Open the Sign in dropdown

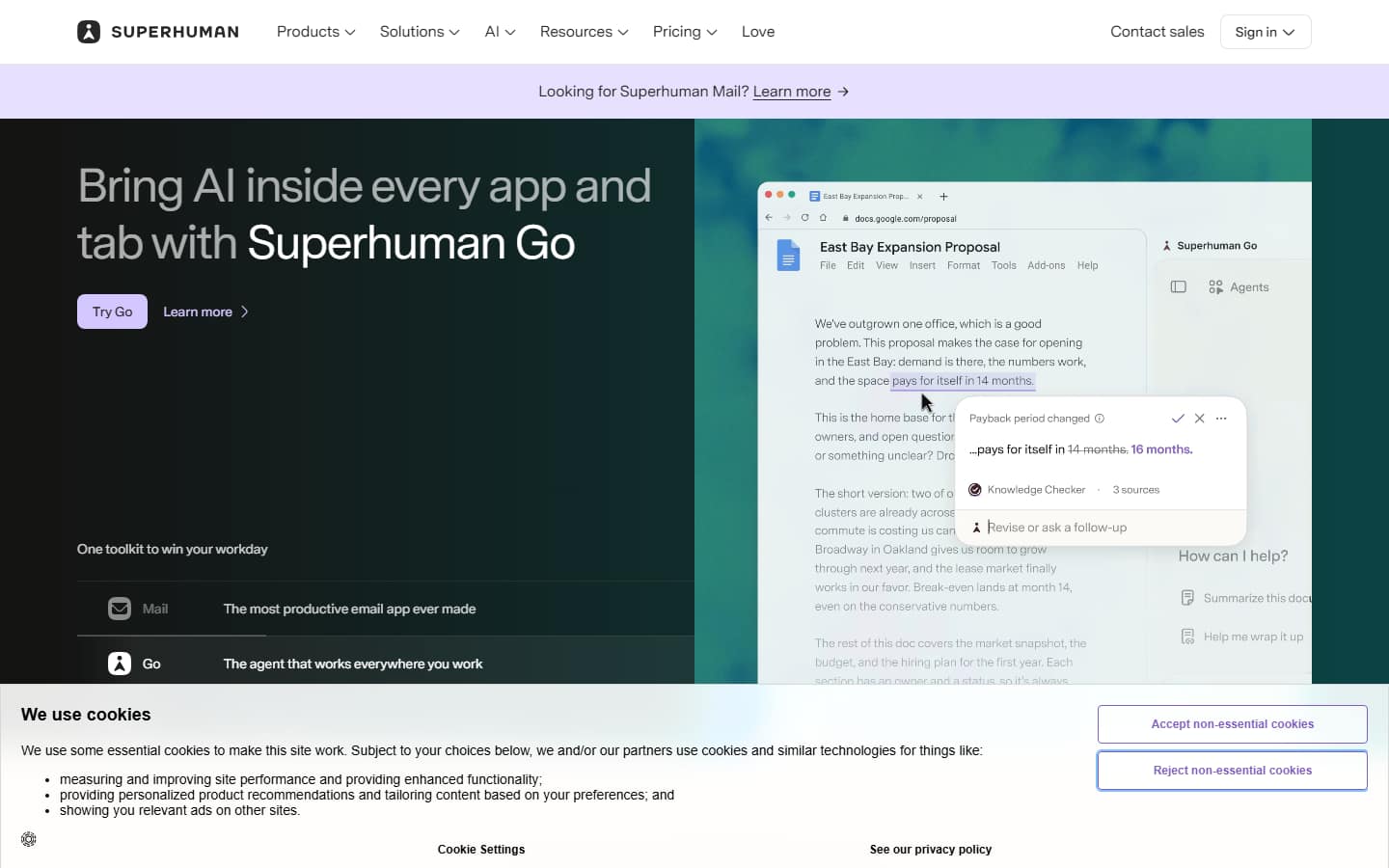[1265, 32]
